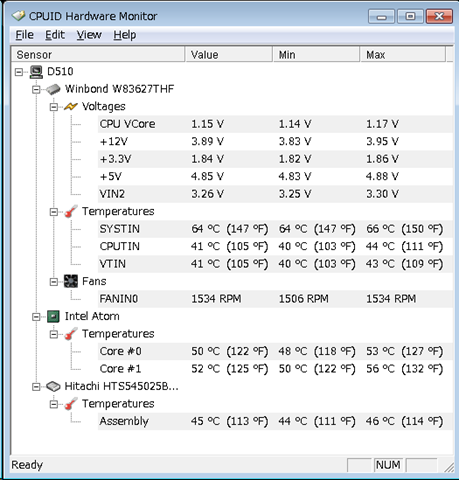Select the Core #1 row
The image size is (459, 480).
(275, 369)
